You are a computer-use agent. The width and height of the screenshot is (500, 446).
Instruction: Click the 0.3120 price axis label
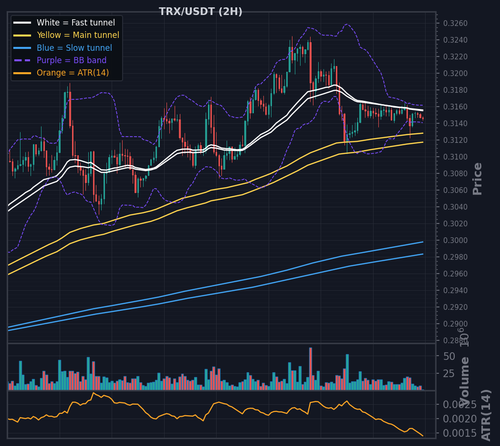click(455, 140)
